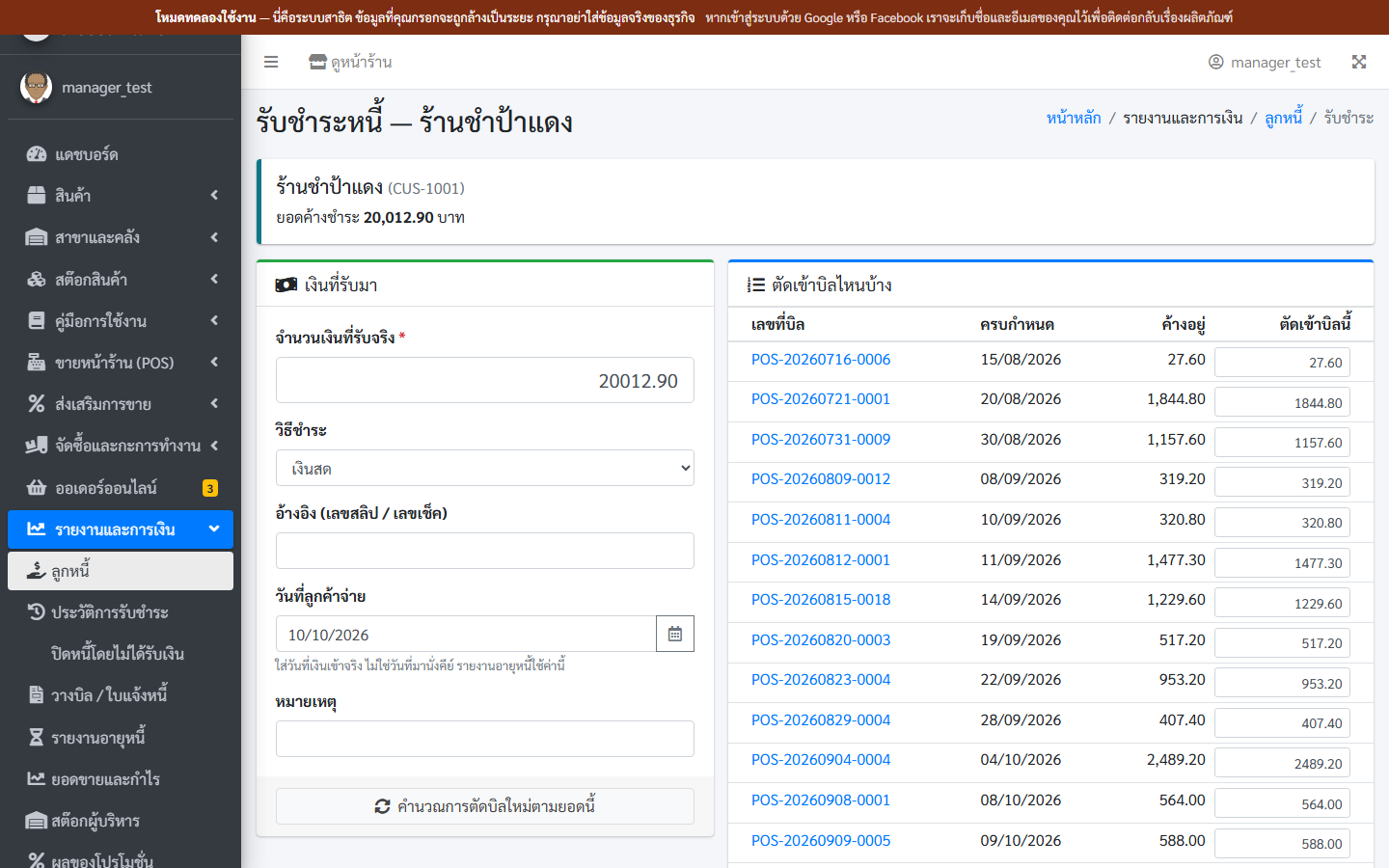Viewport: 1389px width, 868px height.
Task: Click the basket icon for ออเดอร์ออนไลน์
Action: [x=37, y=488]
